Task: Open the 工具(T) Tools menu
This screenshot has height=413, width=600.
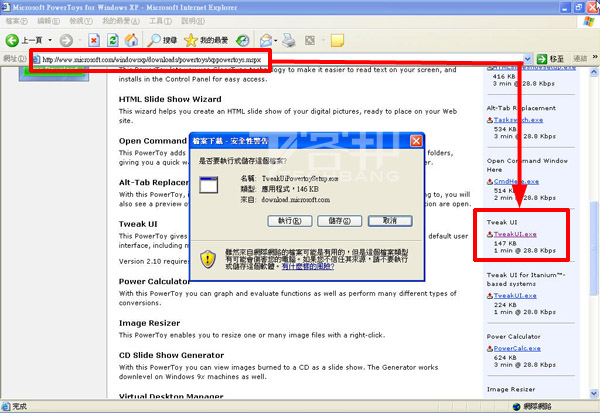Action: (x=160, y=21)
